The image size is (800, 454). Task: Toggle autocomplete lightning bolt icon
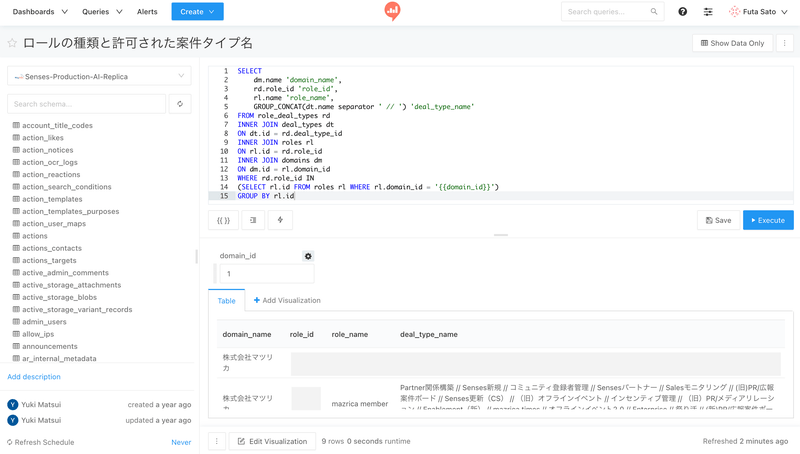(x=280, y=220)
